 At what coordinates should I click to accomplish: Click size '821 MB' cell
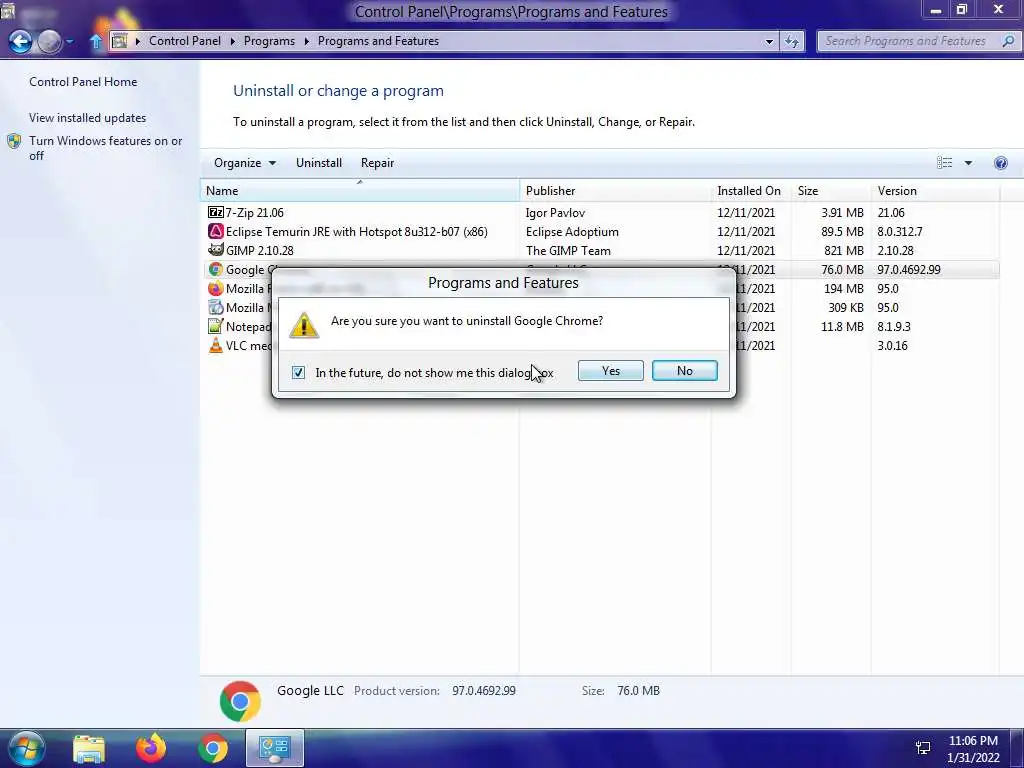pos(843,250)
